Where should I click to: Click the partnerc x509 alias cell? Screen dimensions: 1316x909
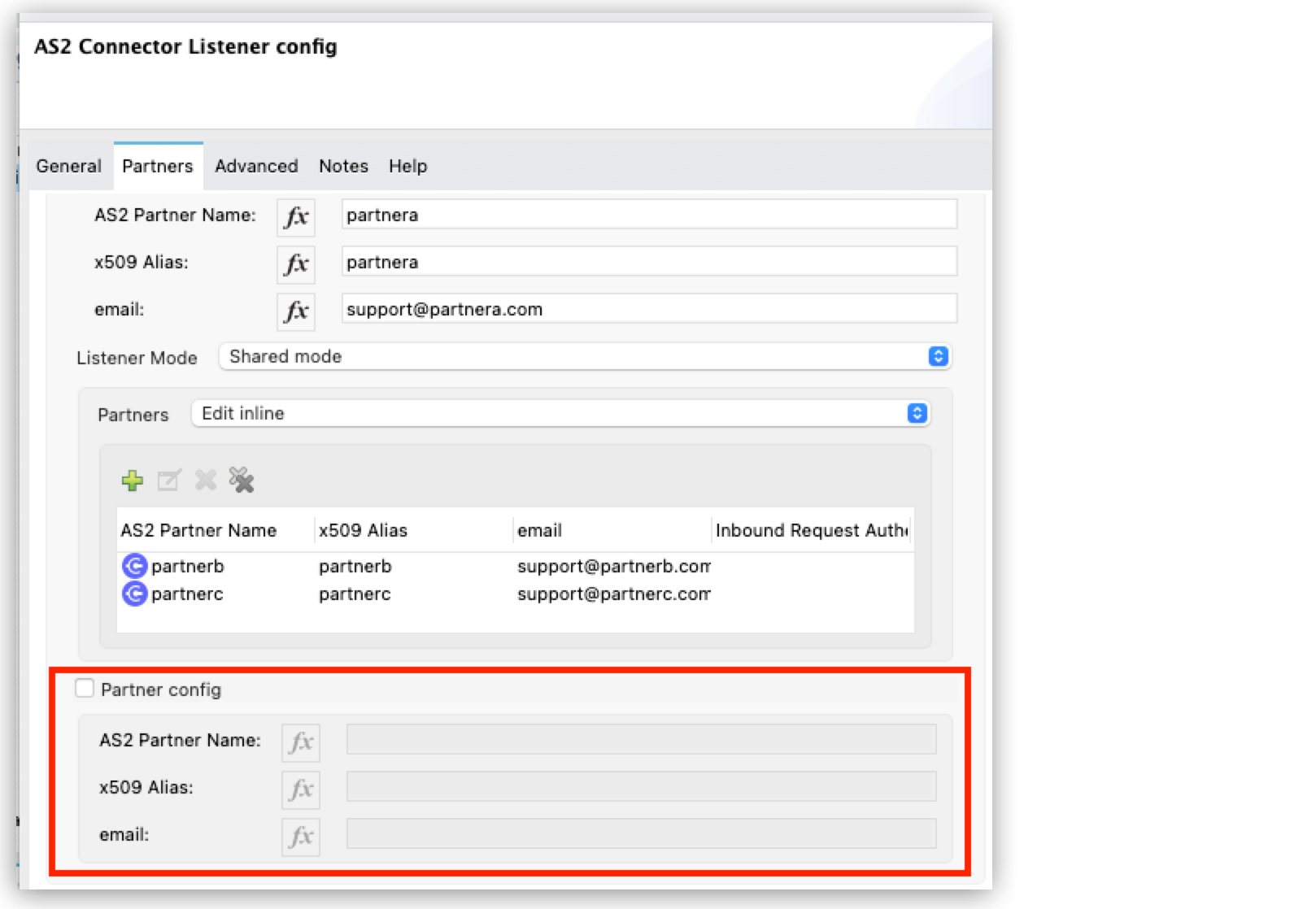tap(355, 594)
